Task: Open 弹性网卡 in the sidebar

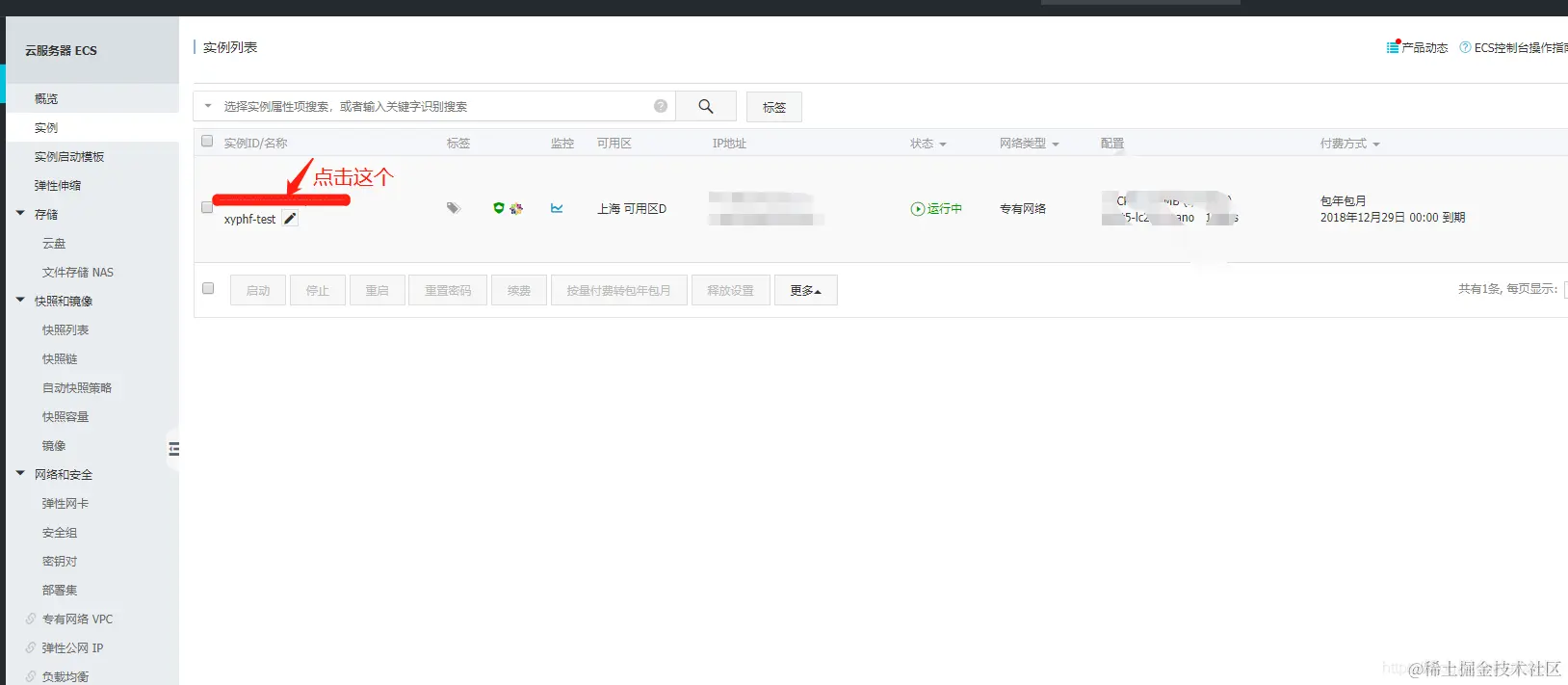Action: [65, 503]
